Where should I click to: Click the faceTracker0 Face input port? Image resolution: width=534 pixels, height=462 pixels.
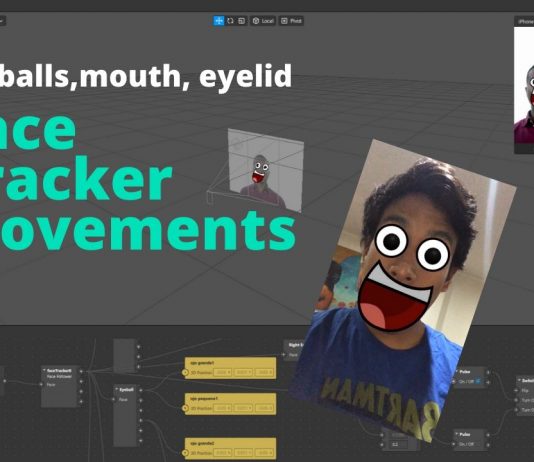click(x=41, y=384)
